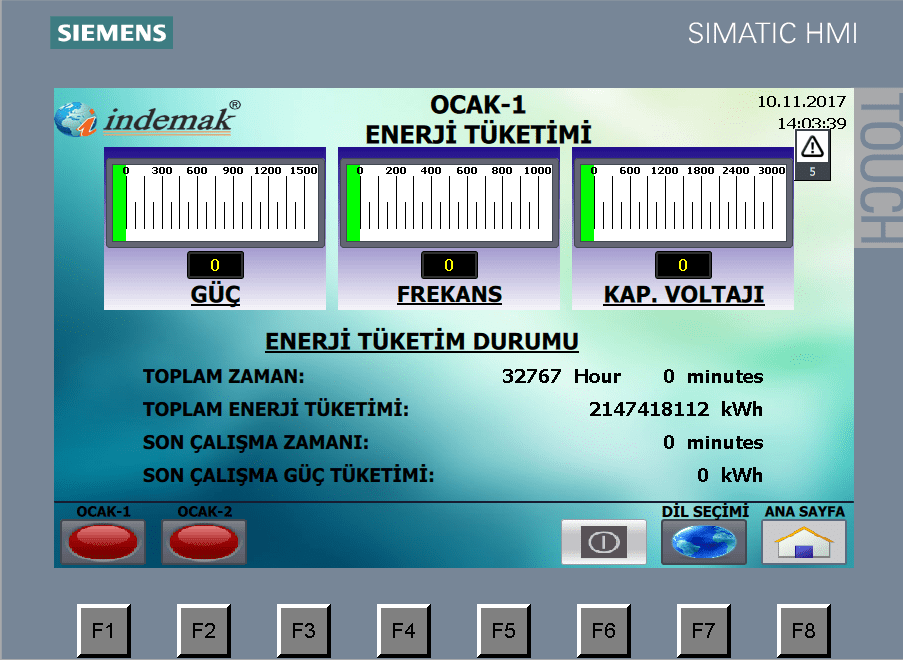Image resolution: width=903 pixels, height=660 pixels.
Task: Click the KAP. VOLTAJI underlined label
Action: pos(684,294)
